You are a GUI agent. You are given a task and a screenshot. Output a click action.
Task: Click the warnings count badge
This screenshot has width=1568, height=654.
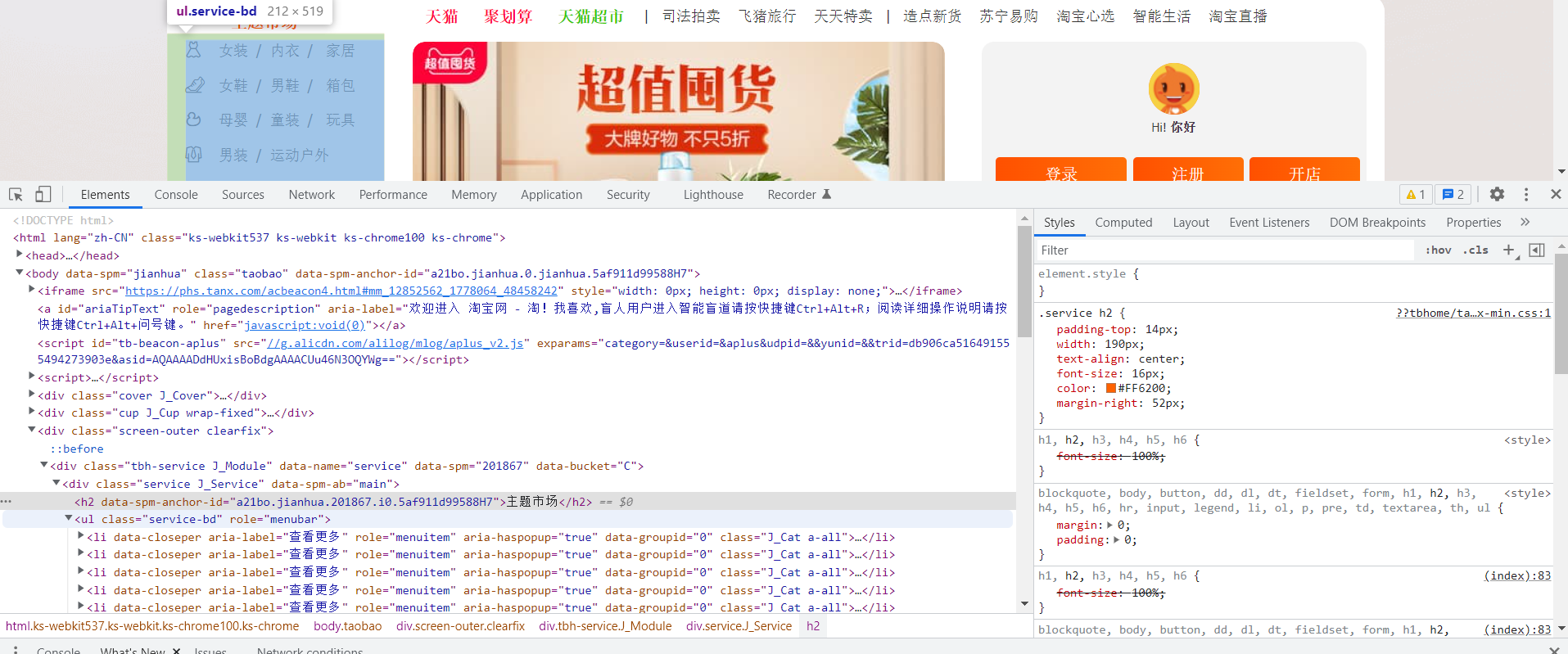click(x=1416, y=194)
